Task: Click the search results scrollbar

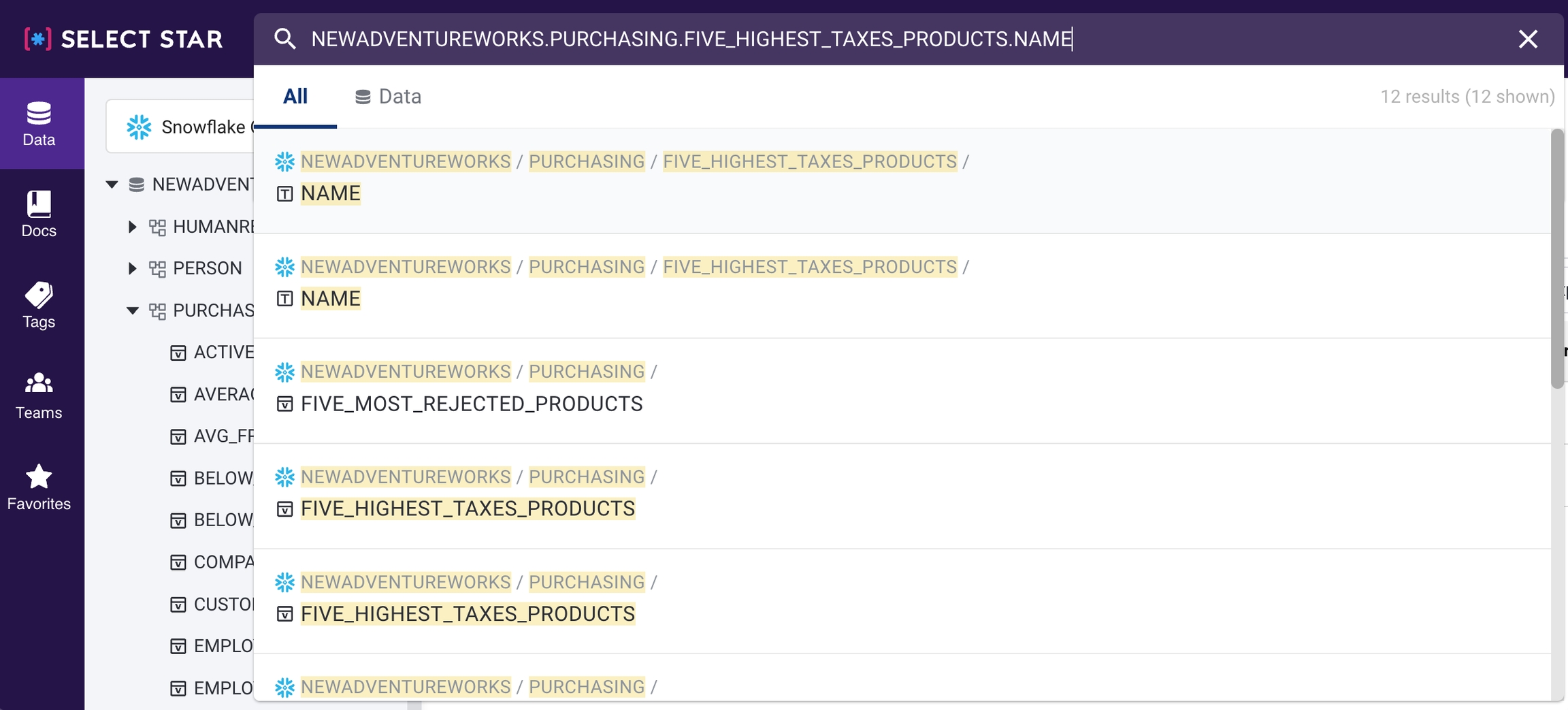Action: click(x=1556, y=259)
